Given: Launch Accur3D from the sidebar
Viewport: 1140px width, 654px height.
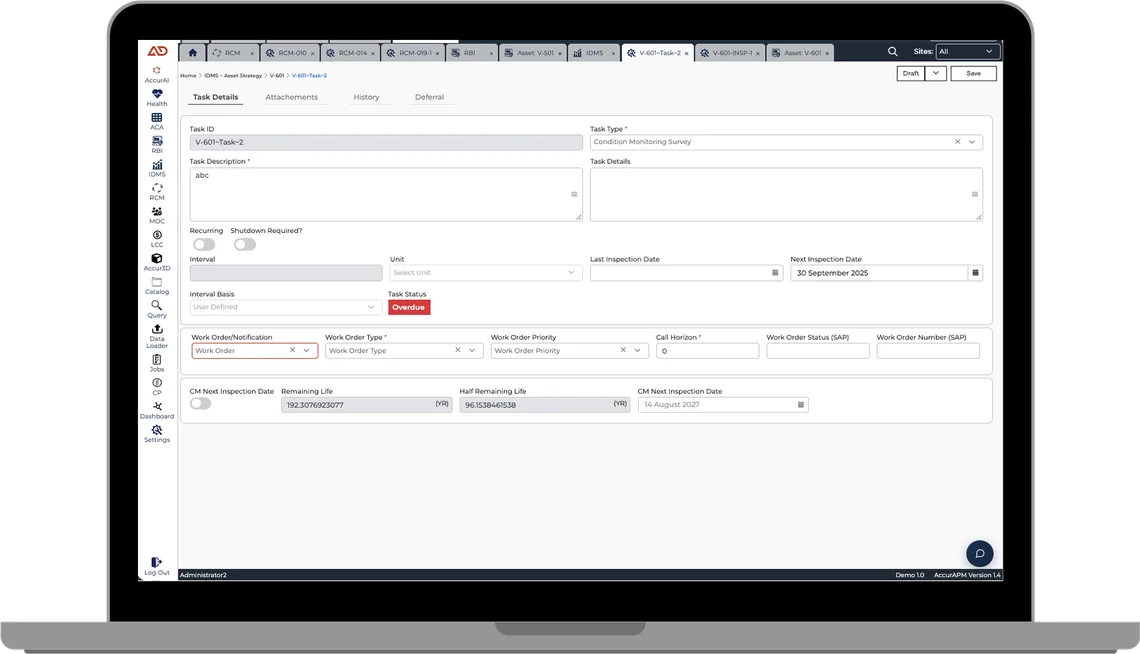Looking at the screenshot, I should tap(156, 262).
